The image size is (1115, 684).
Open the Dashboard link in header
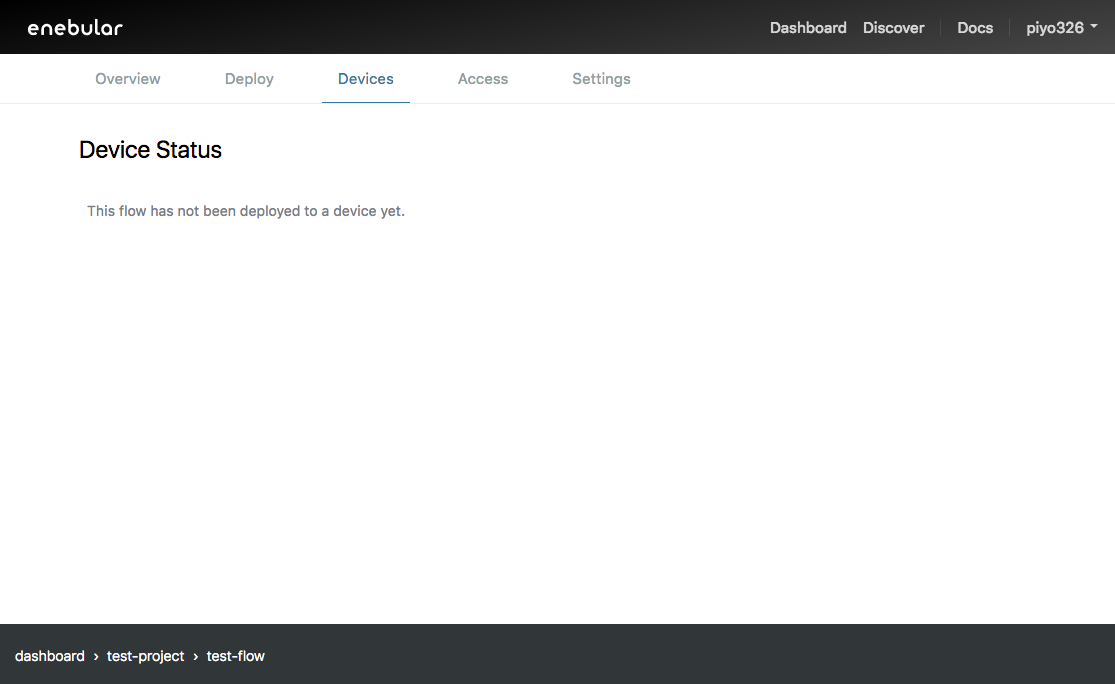(x=808, y=28)
